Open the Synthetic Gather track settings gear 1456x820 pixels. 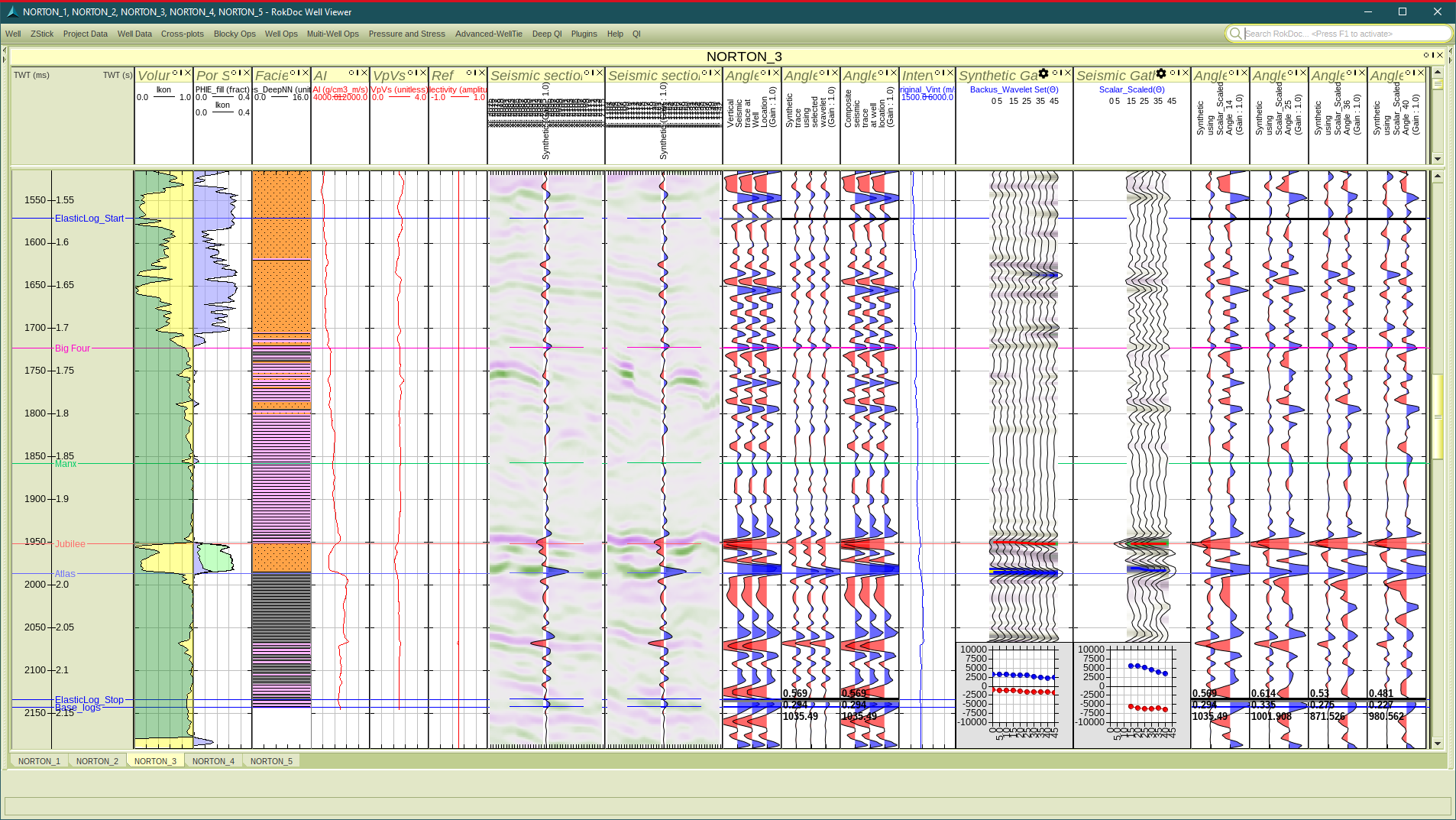tap(1042, 73)
